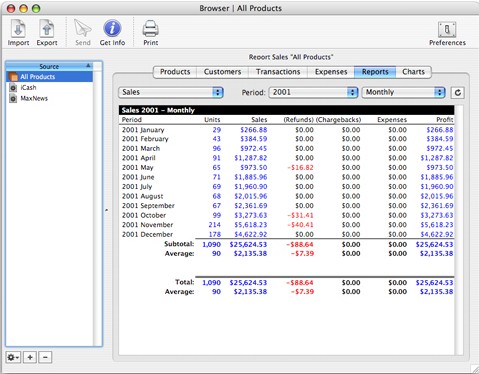Click the 2001 August row label
The height and width of the screenshot is (374, 479).
tap(142, 196)
